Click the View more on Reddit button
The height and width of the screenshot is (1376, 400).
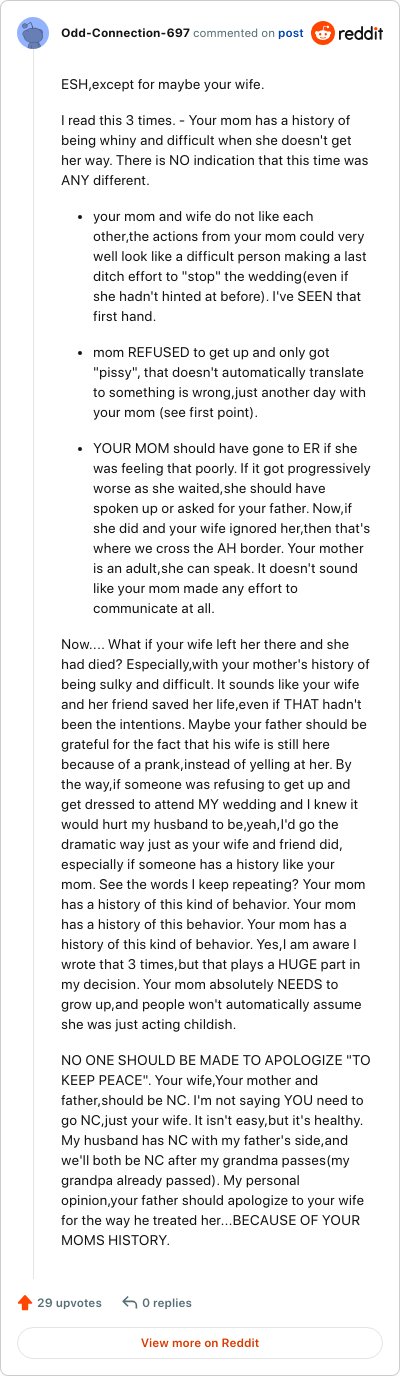200,1343
